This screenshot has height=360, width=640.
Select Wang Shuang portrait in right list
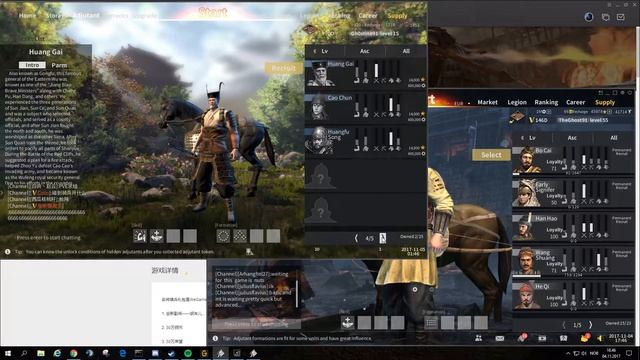[526, 262]
